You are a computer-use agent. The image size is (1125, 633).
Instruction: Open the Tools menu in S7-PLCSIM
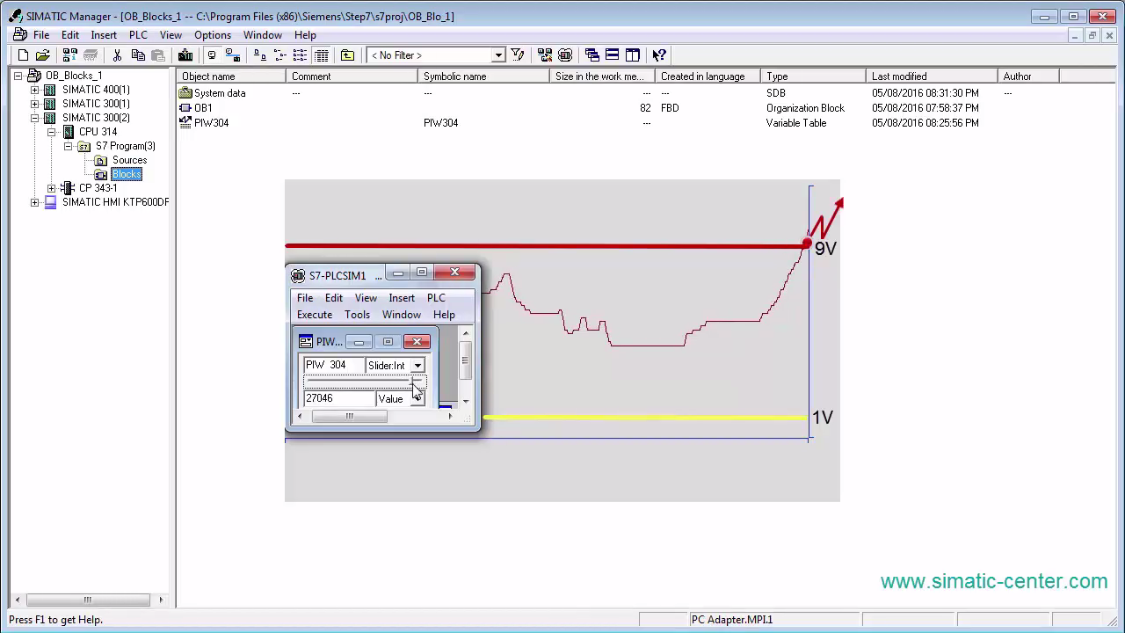[x=357, y=315]
